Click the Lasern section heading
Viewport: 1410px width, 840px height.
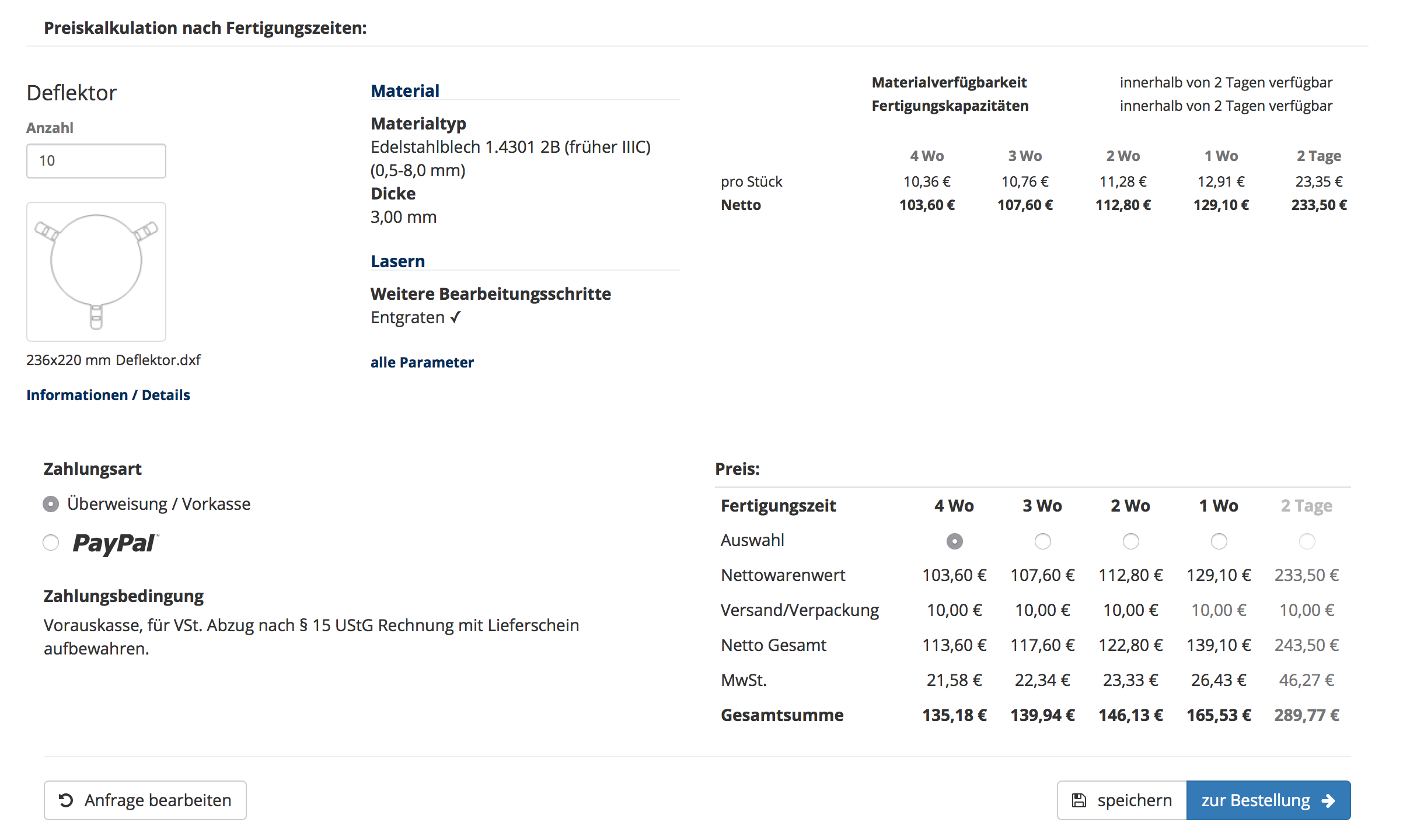coord(397,261)
